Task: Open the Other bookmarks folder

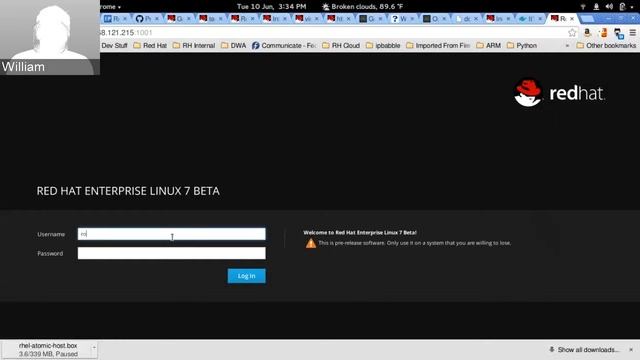Action: (606, 45)
